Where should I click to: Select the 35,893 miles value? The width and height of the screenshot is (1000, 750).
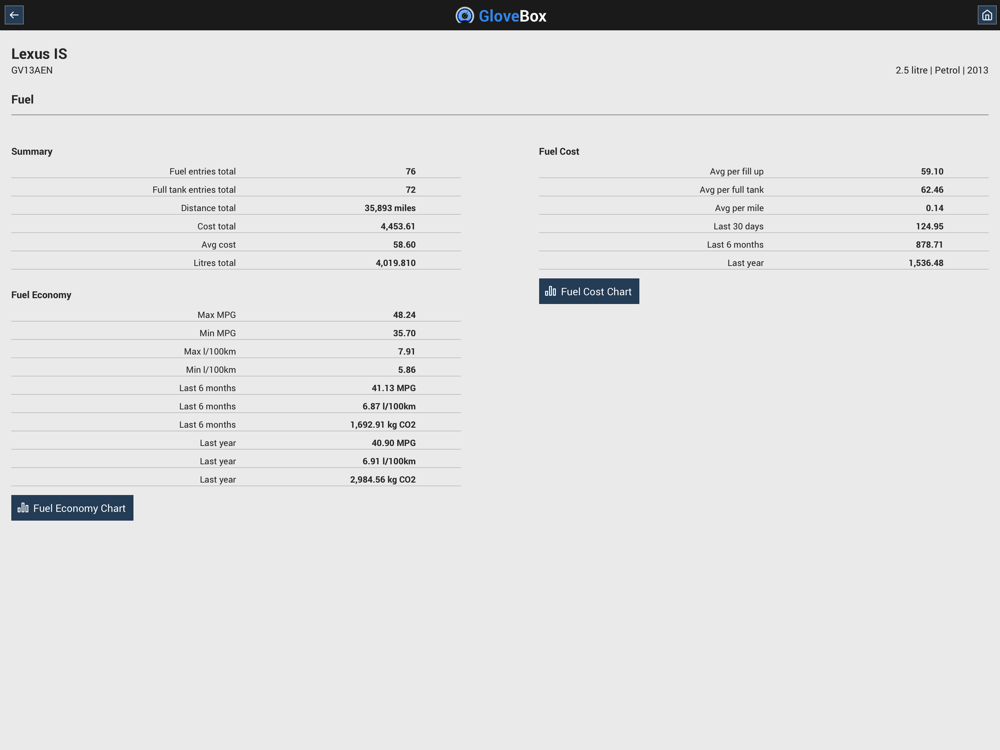[390, 208]
